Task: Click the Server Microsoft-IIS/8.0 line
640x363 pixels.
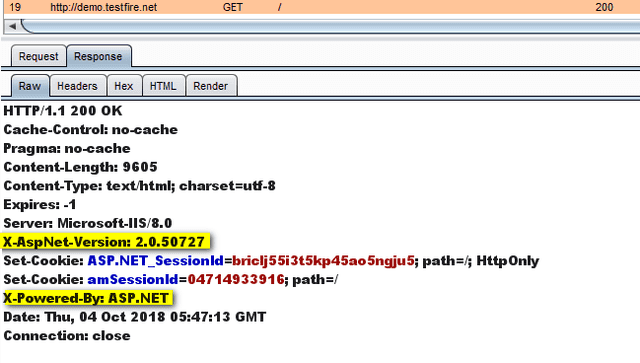Action: pos(88,223)
